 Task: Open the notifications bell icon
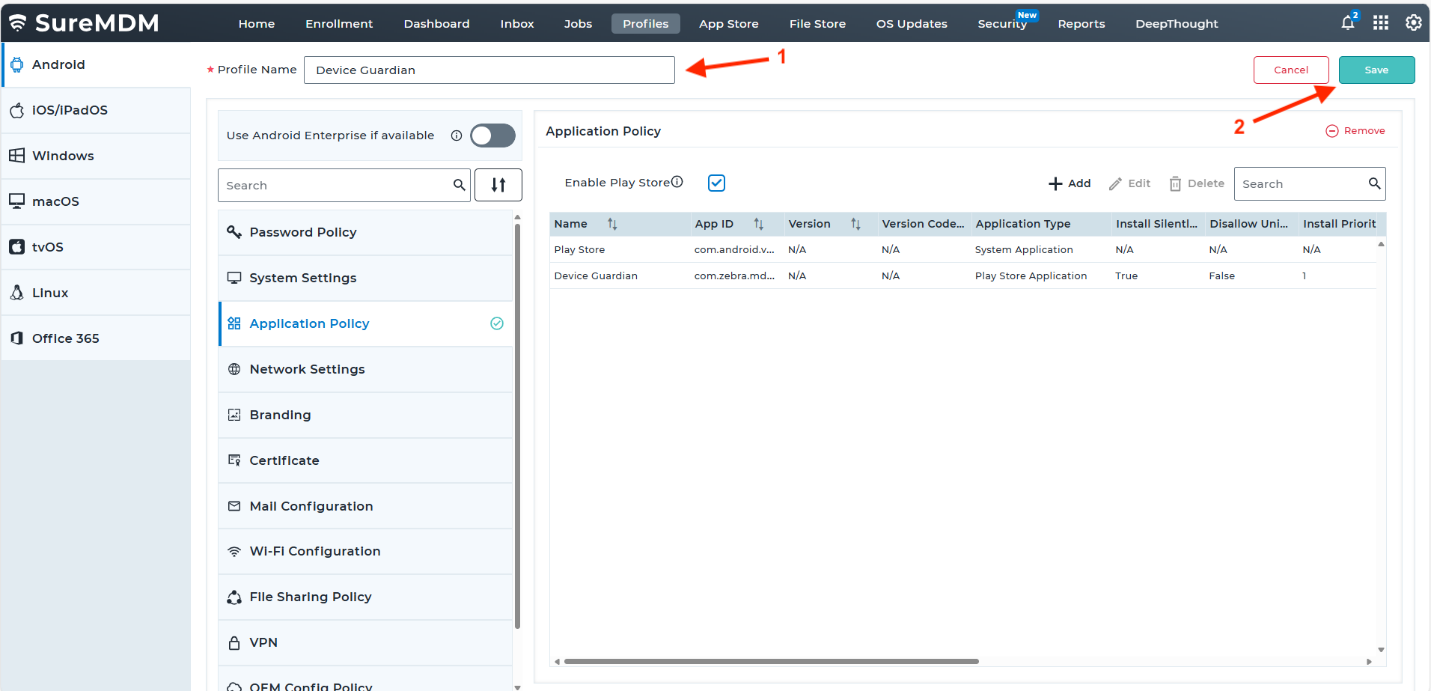click(1348, 23)
